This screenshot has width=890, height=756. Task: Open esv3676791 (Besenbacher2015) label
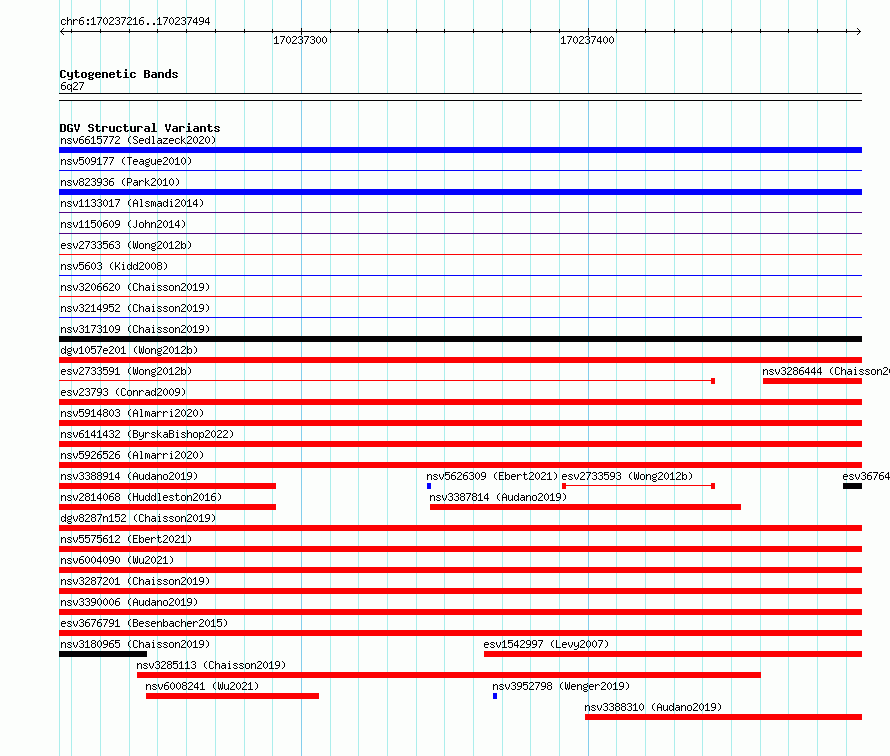[144, 623]
